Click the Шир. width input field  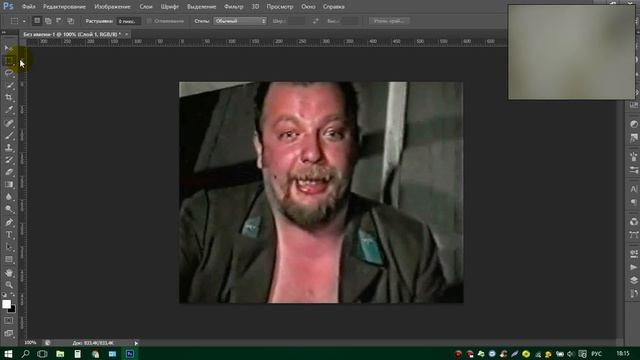pos(296,21)
